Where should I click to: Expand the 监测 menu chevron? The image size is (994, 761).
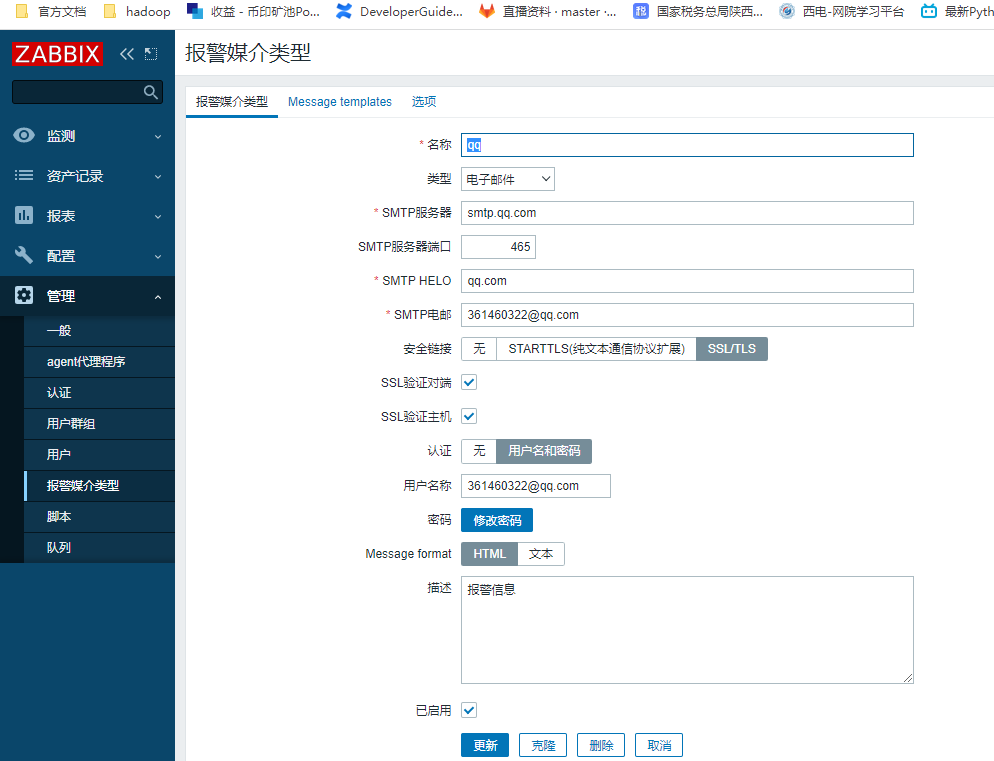click(158, 136)
